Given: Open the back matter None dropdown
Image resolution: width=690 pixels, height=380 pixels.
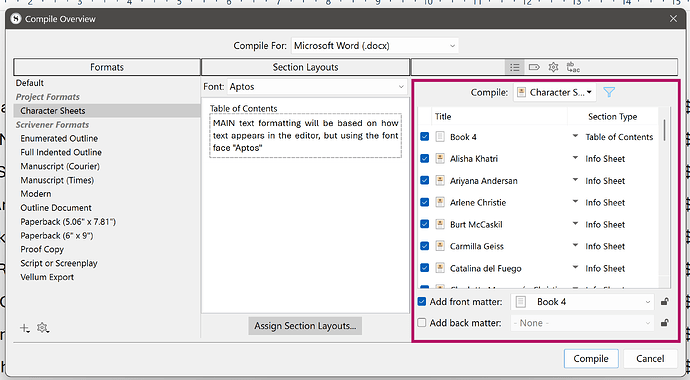Looking at the screenshot, I should [582, 323].
